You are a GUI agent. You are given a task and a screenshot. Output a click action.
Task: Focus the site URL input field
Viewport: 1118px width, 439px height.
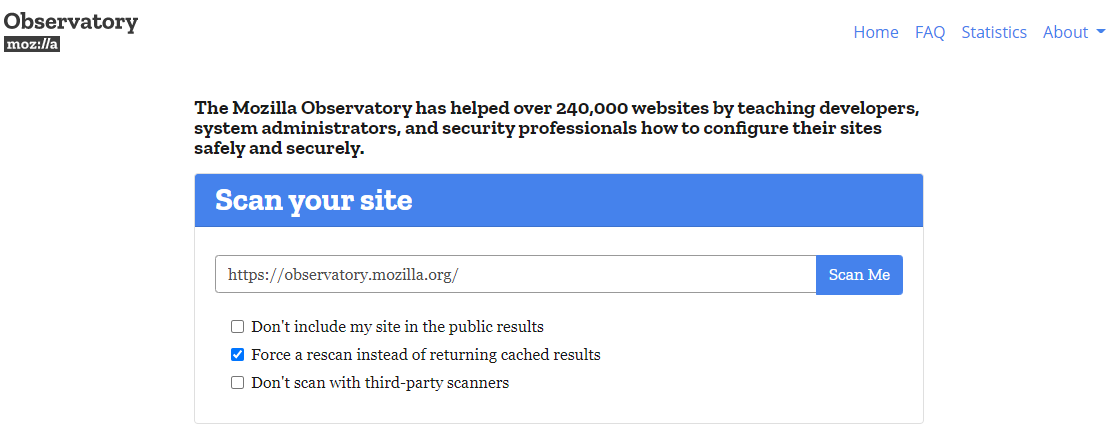pos(515,275)
